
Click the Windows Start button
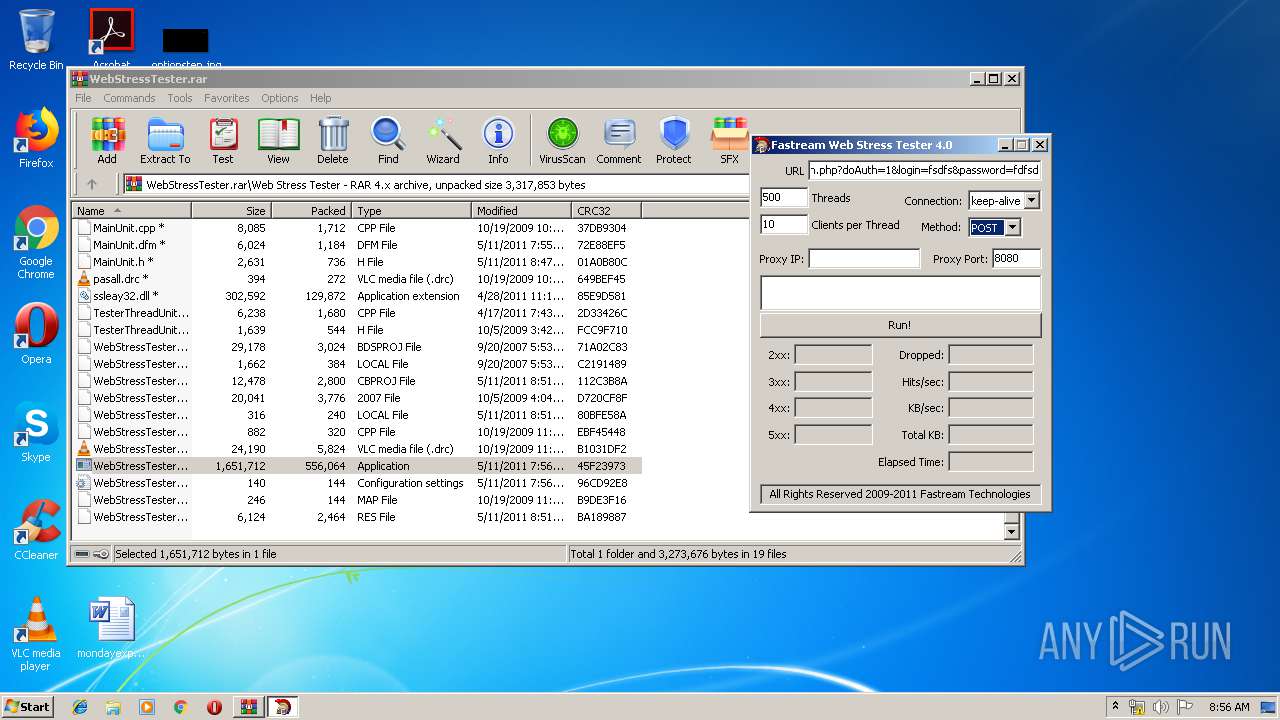pyautogui.click(x=28, y=707)
